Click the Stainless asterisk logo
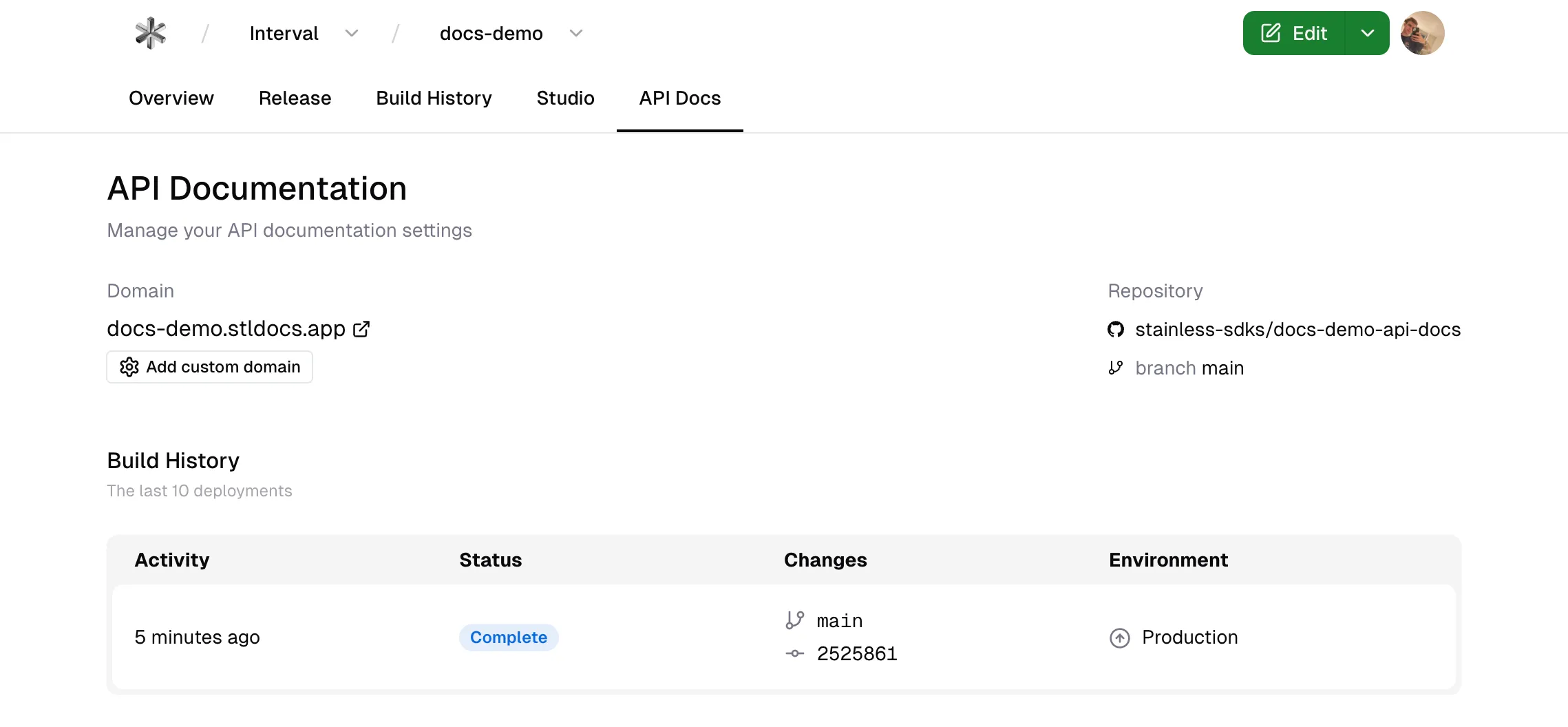Screen dimensions: 1568x727 (150, 32)
